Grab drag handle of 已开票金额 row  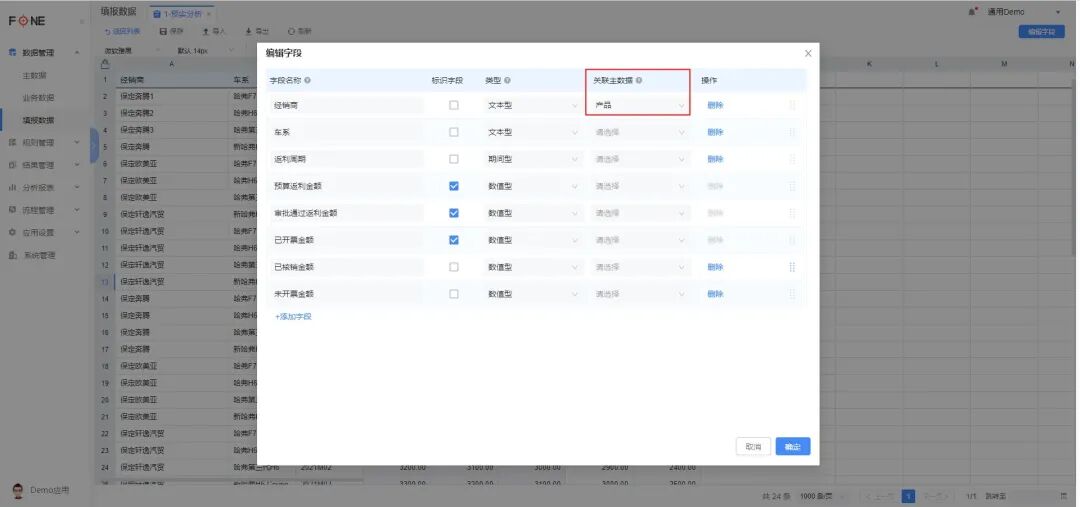click(x=792, y=240)
